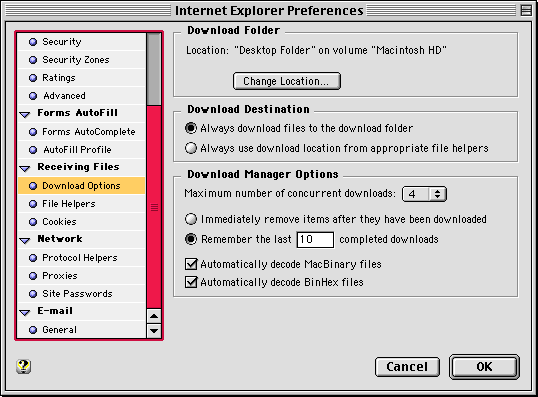This screenshot has height=397, width=538.
Task: Toggle Automatically decode MacBinary files checkbox
Action: [191, 264]
